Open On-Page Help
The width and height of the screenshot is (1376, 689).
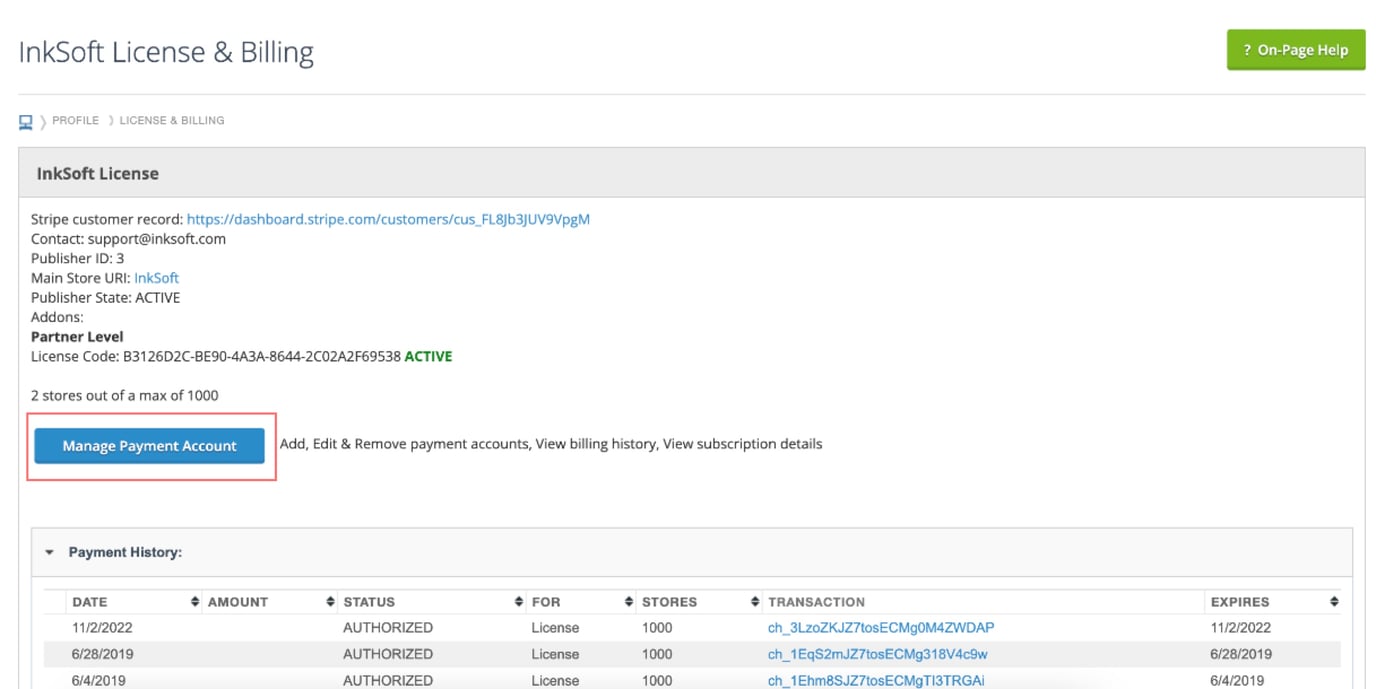[x=1295, y=50]
